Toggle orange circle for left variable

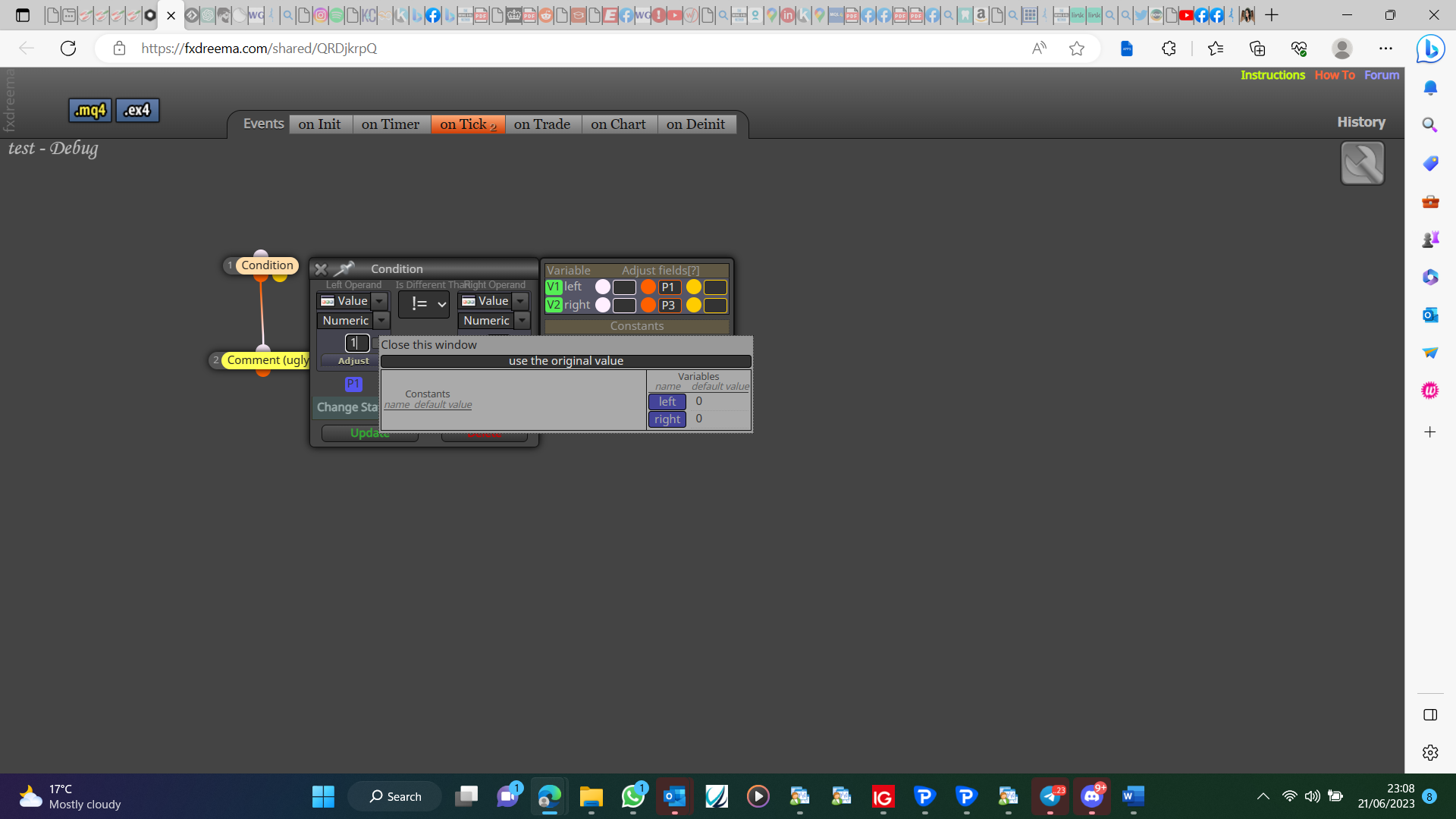pyautogui.click(x=648, y=287)
